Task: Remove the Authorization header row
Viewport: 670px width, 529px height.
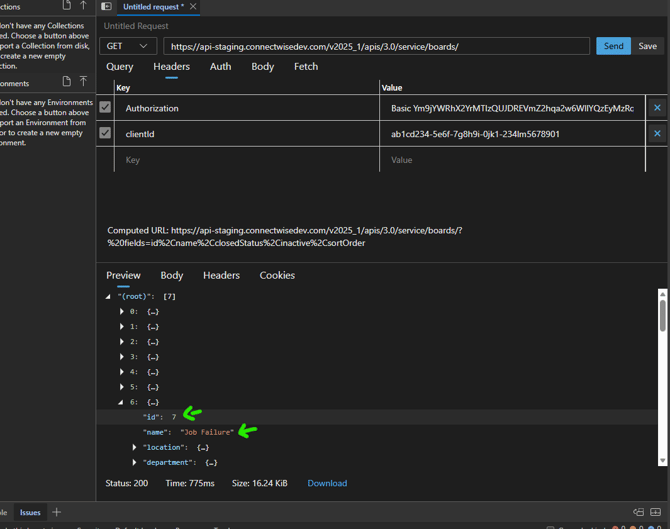Action: (657, 108)
